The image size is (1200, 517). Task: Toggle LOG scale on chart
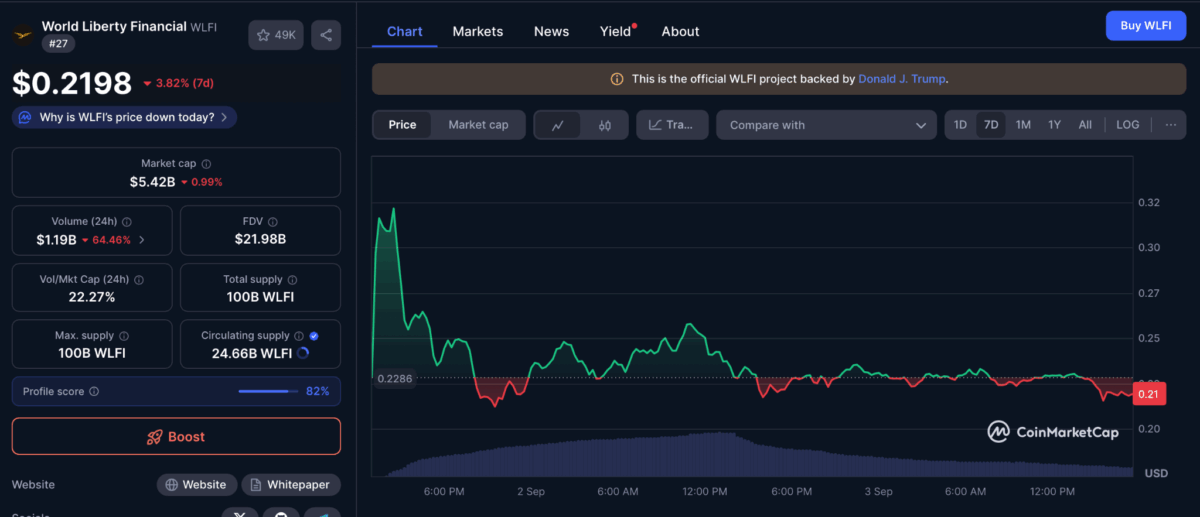coord(1127,125)
